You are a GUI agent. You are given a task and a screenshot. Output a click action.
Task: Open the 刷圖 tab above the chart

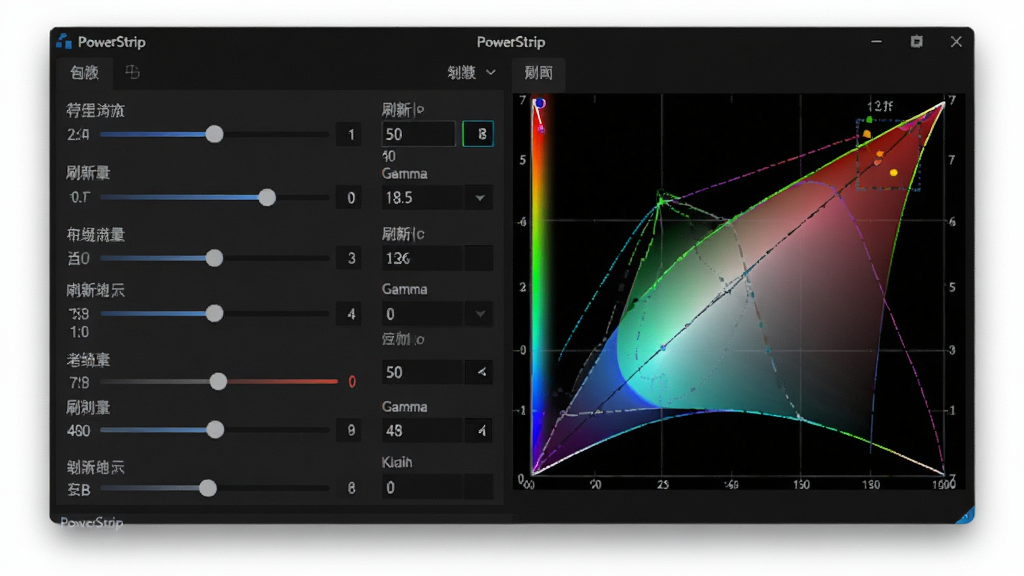tap(538, 72)
